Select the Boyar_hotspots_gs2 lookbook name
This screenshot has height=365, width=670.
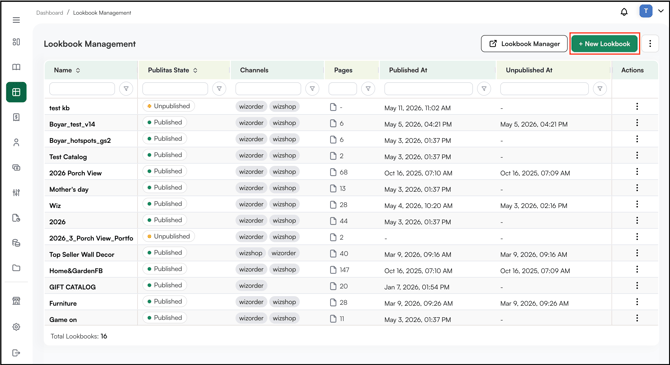click(x=80, y=141)
